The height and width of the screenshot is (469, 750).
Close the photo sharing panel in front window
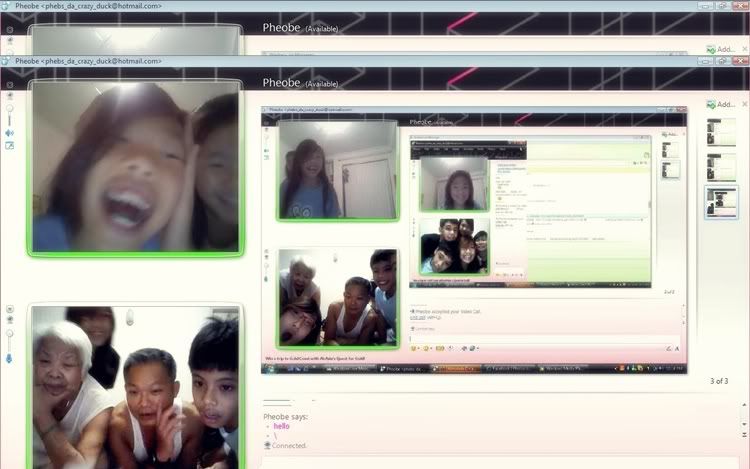click(745, 104)
